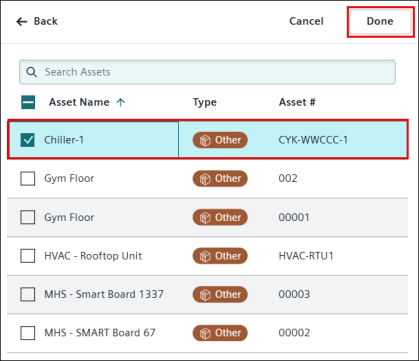The height and width of the screenshot is (361, 419).
Task: Click the Other type badge for Chiller-1
Action: (220, 140)
